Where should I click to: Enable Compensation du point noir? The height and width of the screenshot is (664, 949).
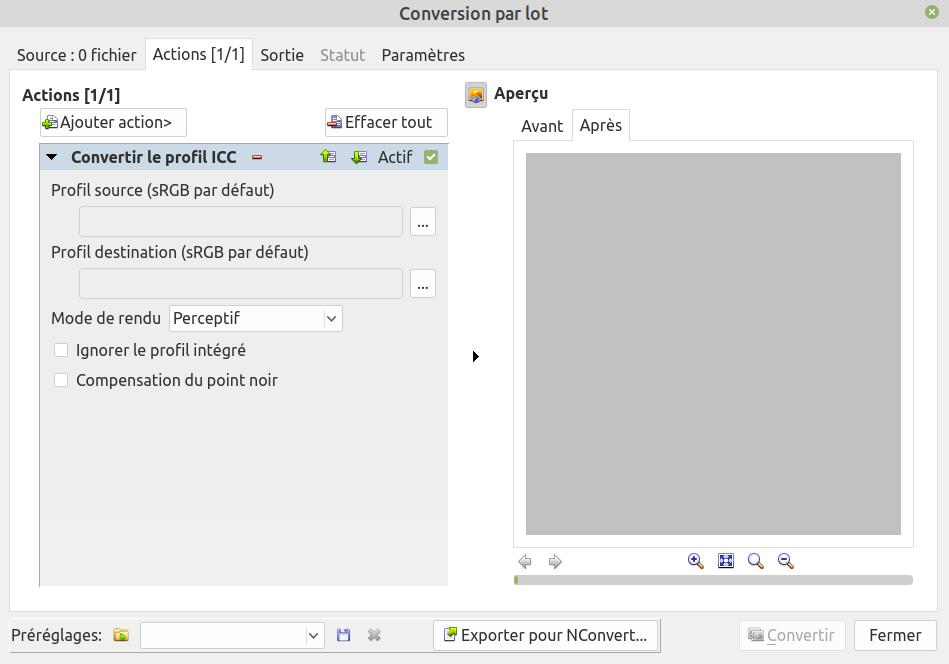pos(61,380)
